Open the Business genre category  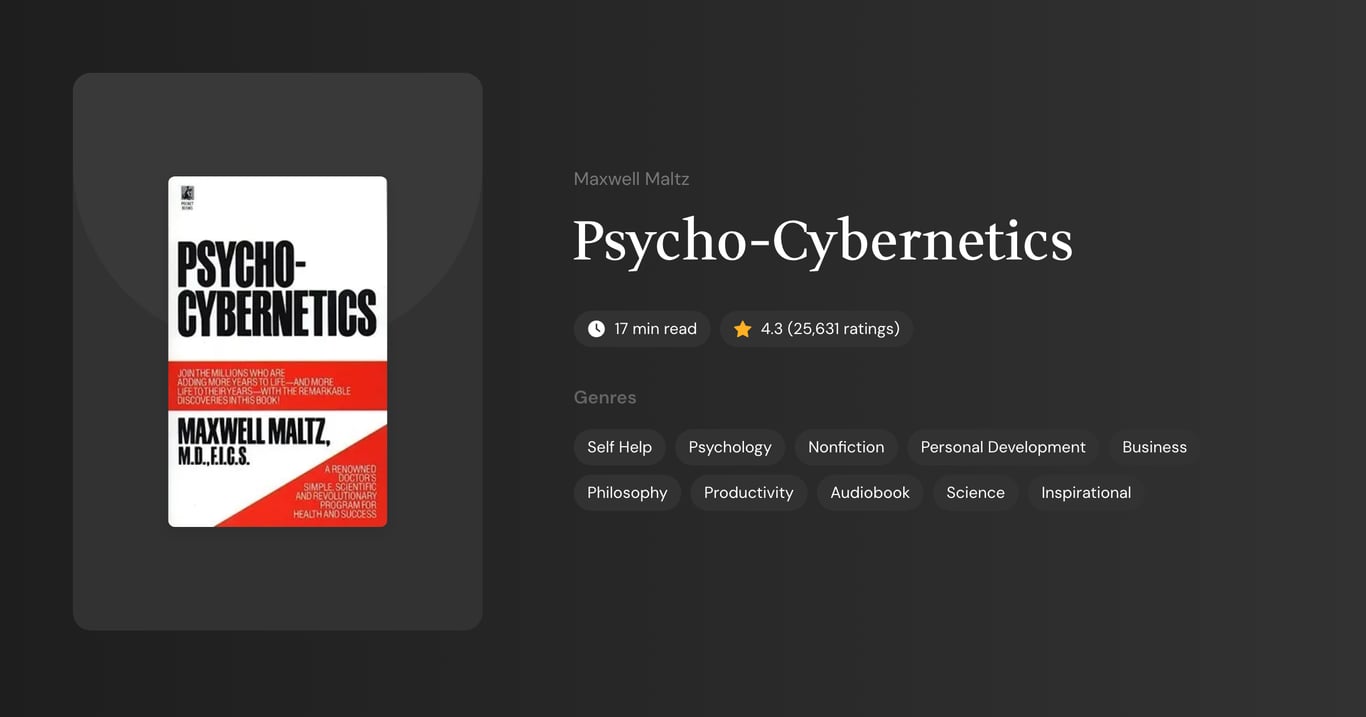coord(1154,447)
